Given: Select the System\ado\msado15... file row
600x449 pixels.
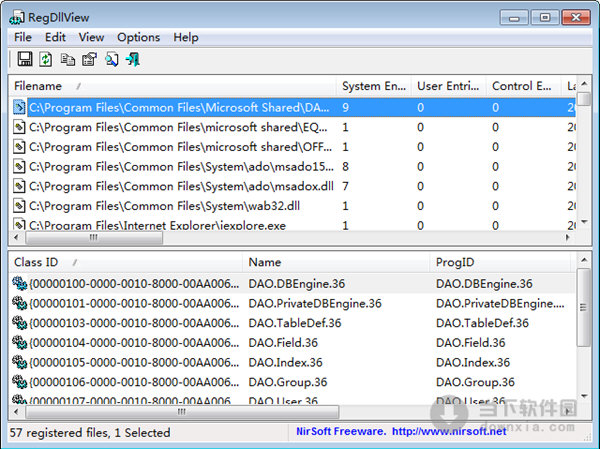Looking at the screenshot, I should [292, 166].
